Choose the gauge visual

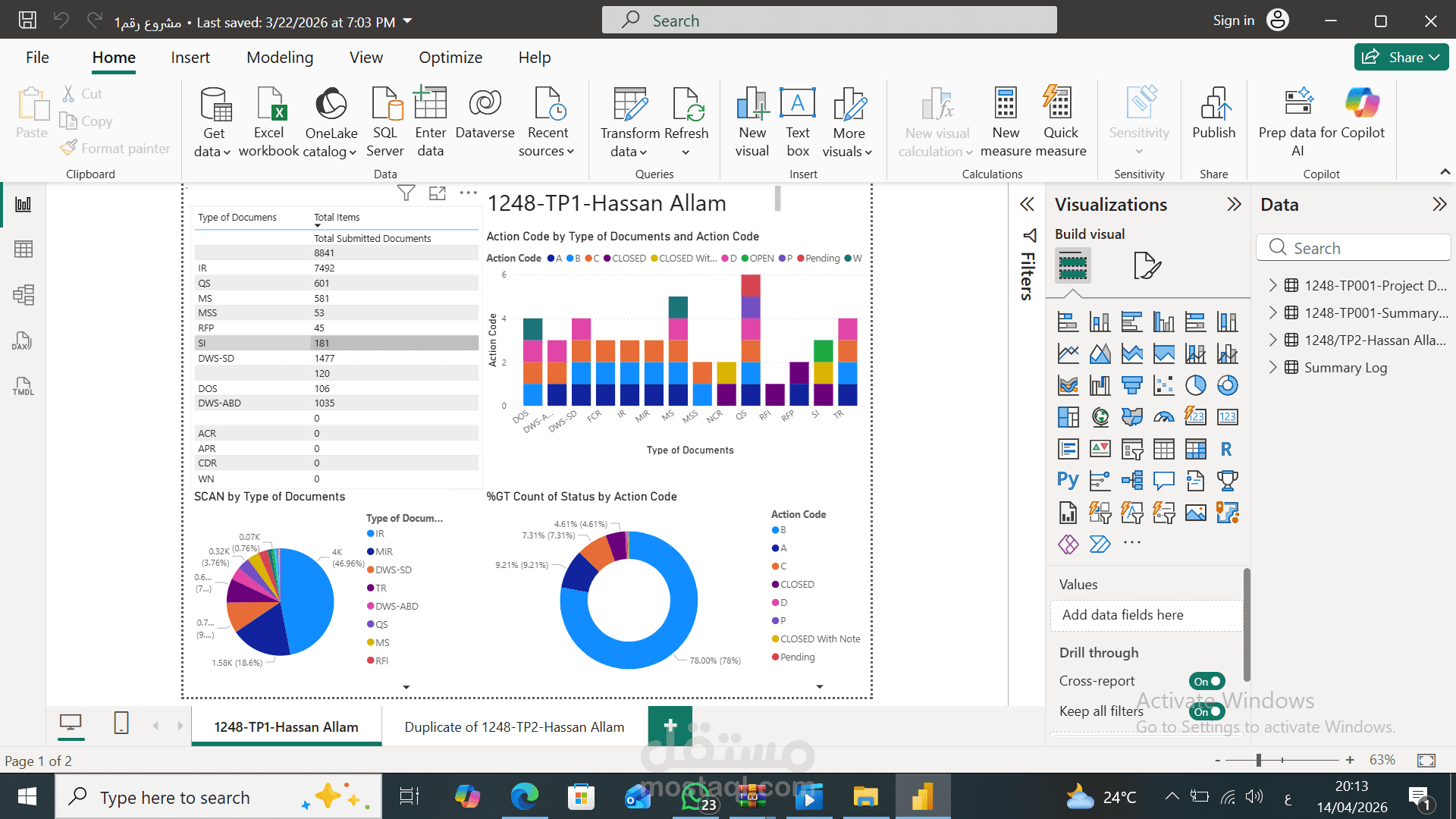(1163, 417)
